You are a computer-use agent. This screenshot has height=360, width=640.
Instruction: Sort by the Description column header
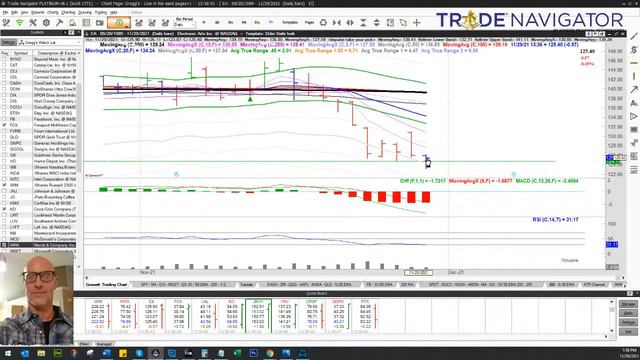[56, 53]
